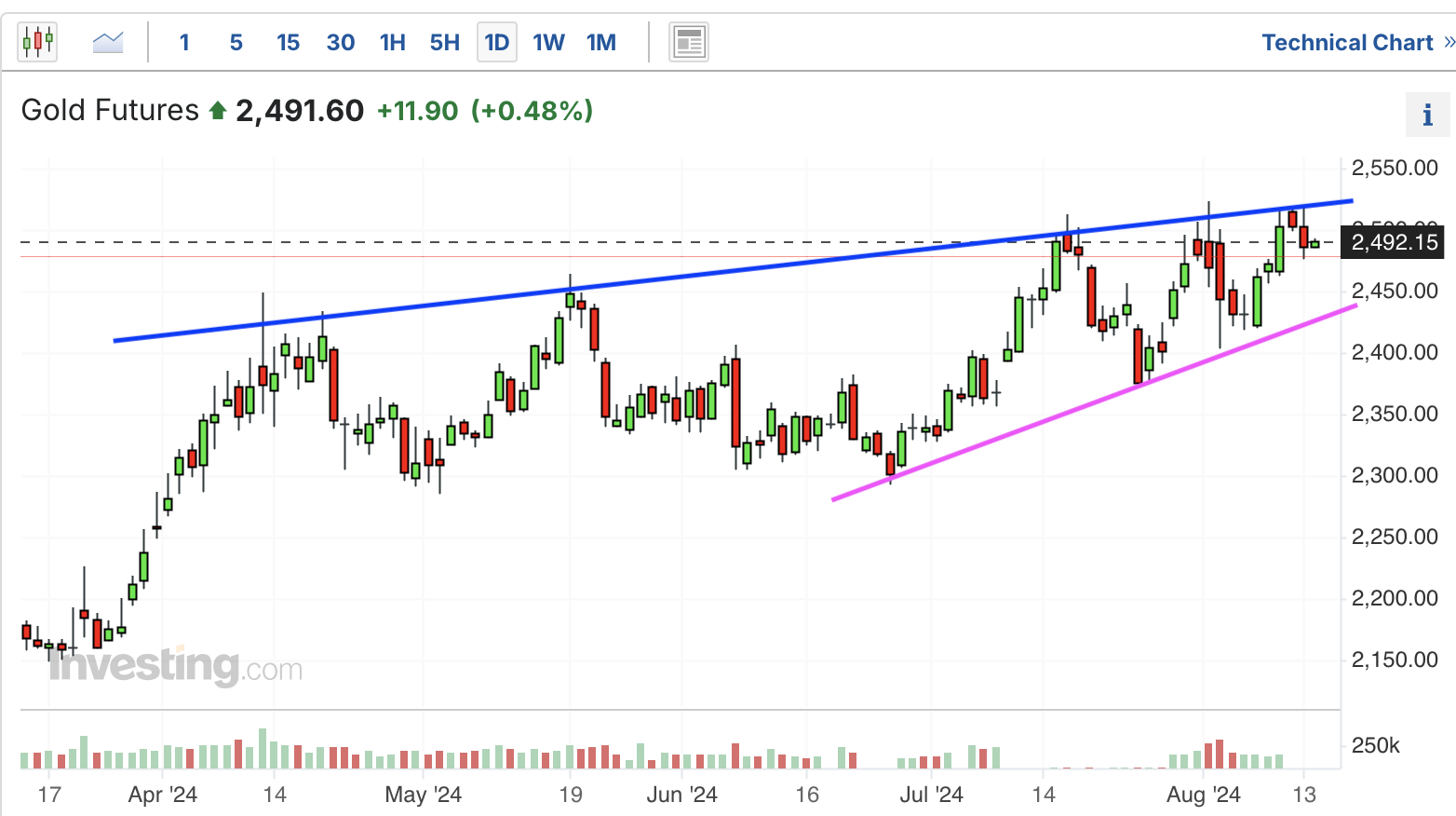The width and height of the screenshot is (1456, 816).
Task: Click the Jul '24 date label
Action: 931,795
